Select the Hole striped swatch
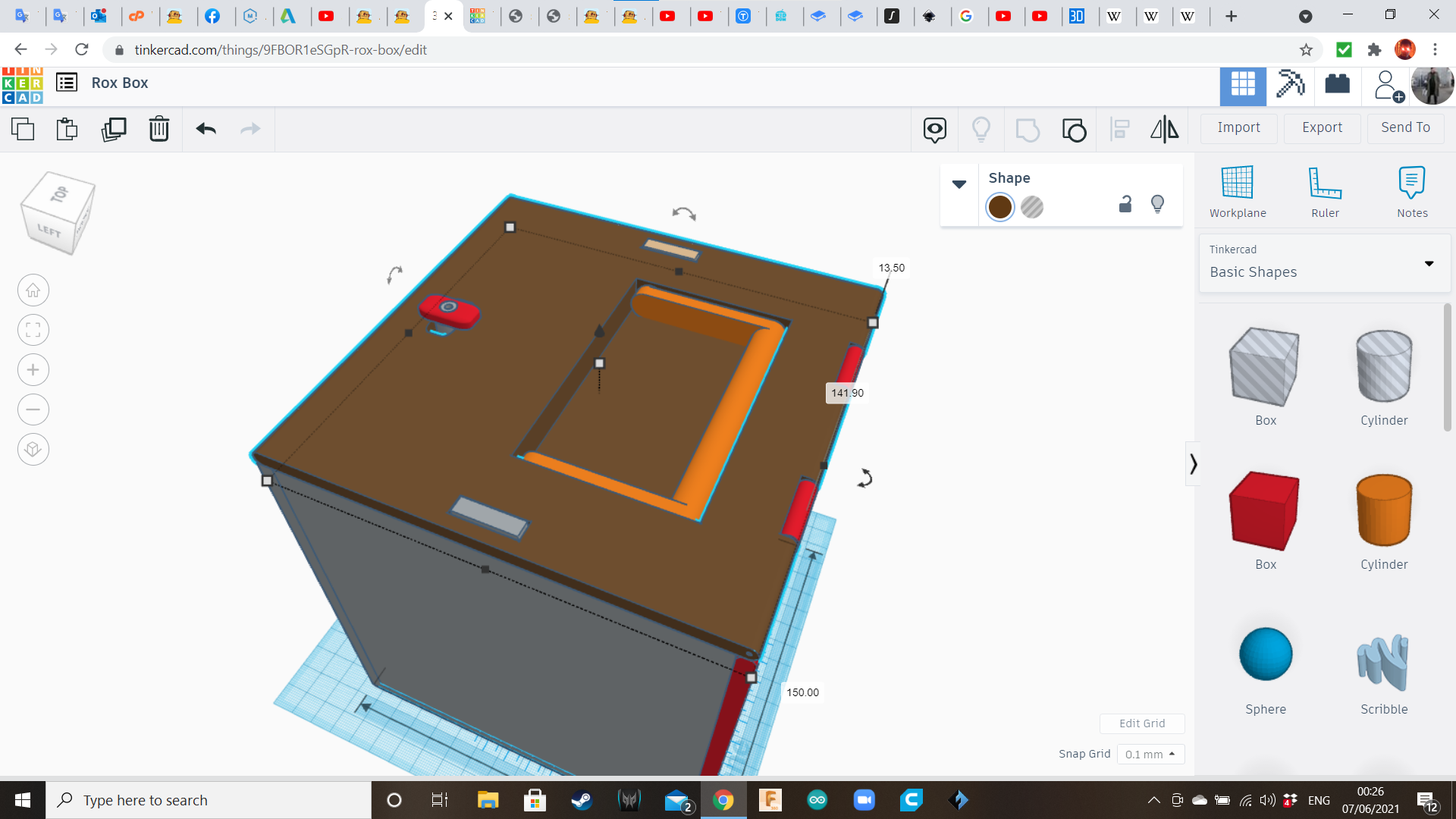The height and width of the screenshot is (819, 1456). [x=1032, y=207]
